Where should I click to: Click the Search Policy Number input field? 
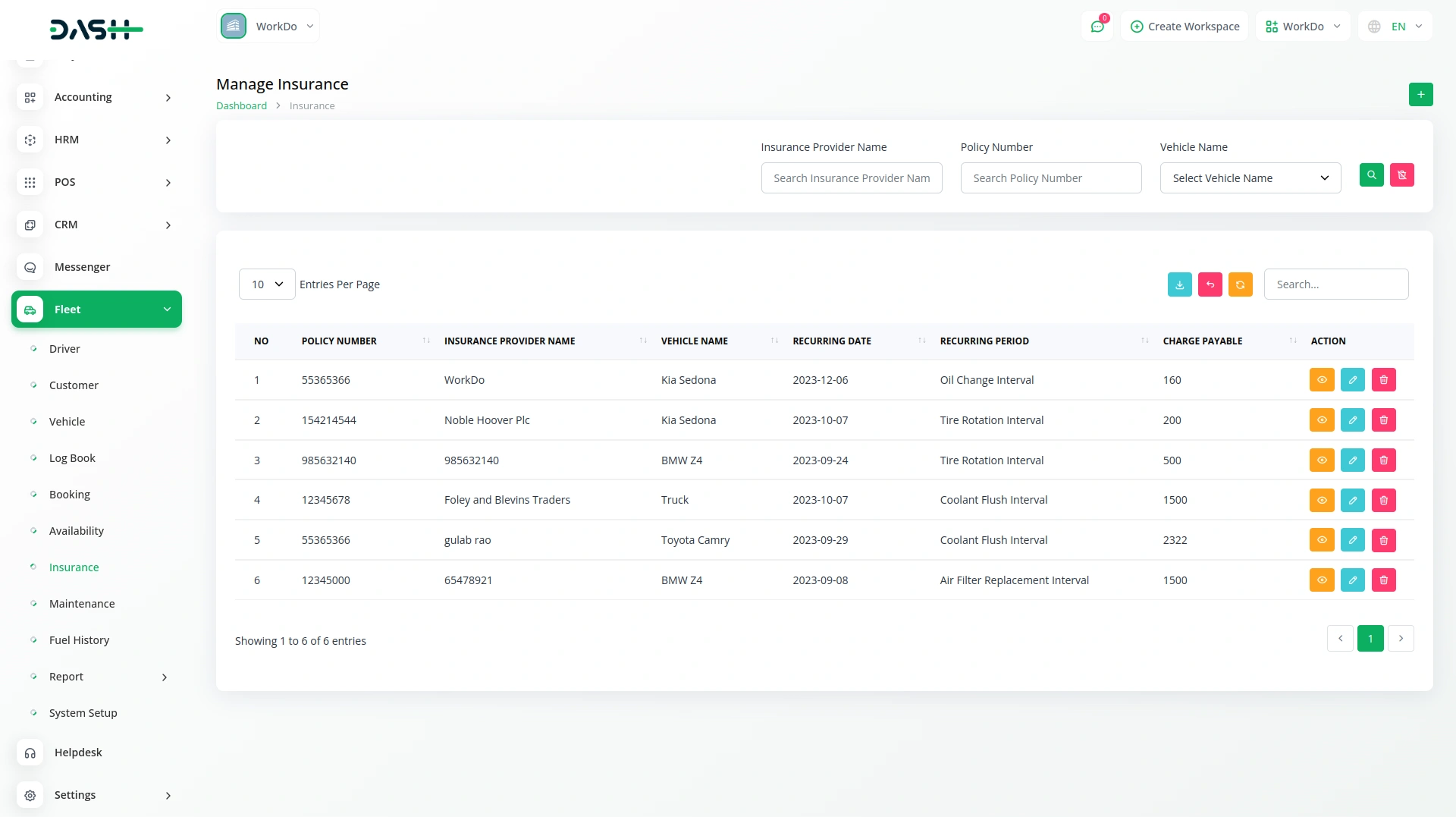[x=1050, y=178]
